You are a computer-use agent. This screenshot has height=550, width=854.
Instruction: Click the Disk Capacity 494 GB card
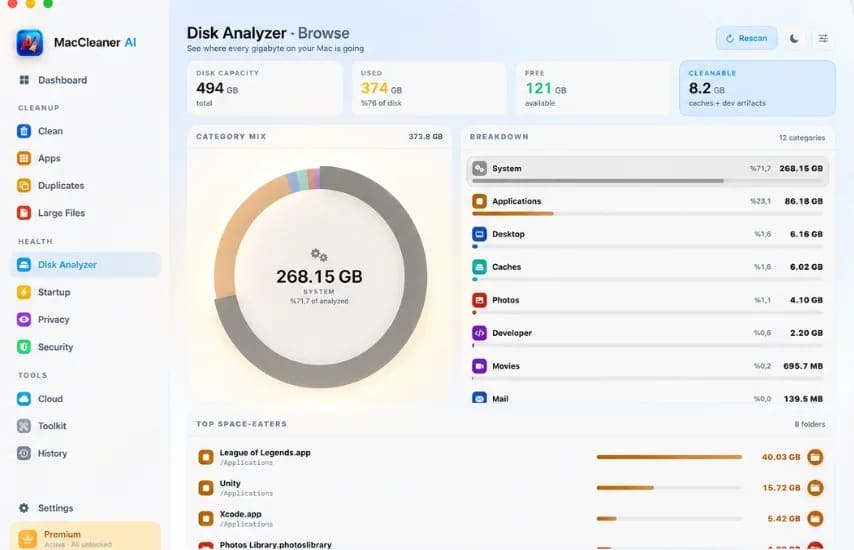[x=265, y=88]
